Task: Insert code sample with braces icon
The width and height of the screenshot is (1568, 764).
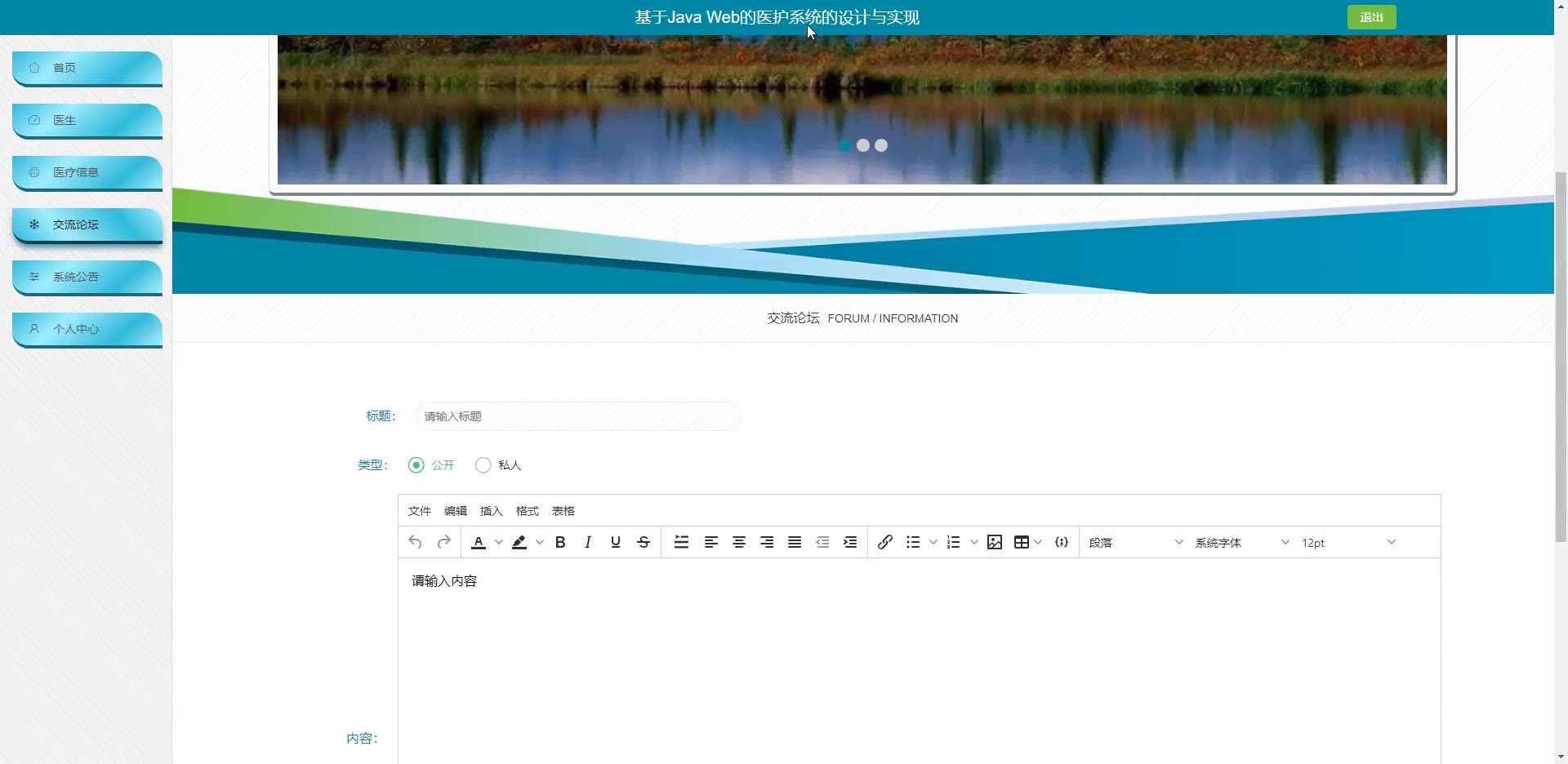Action: tap(1062, 542)
